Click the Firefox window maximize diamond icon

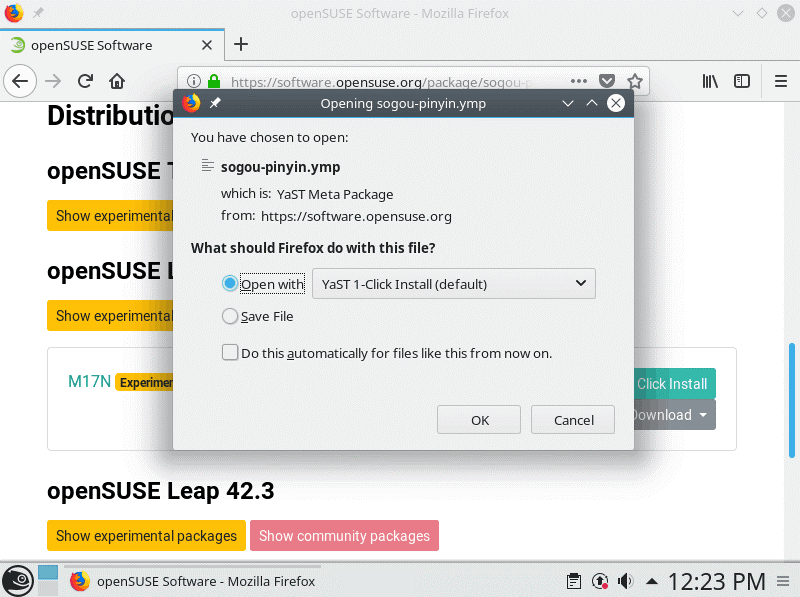tap(761, 13)
